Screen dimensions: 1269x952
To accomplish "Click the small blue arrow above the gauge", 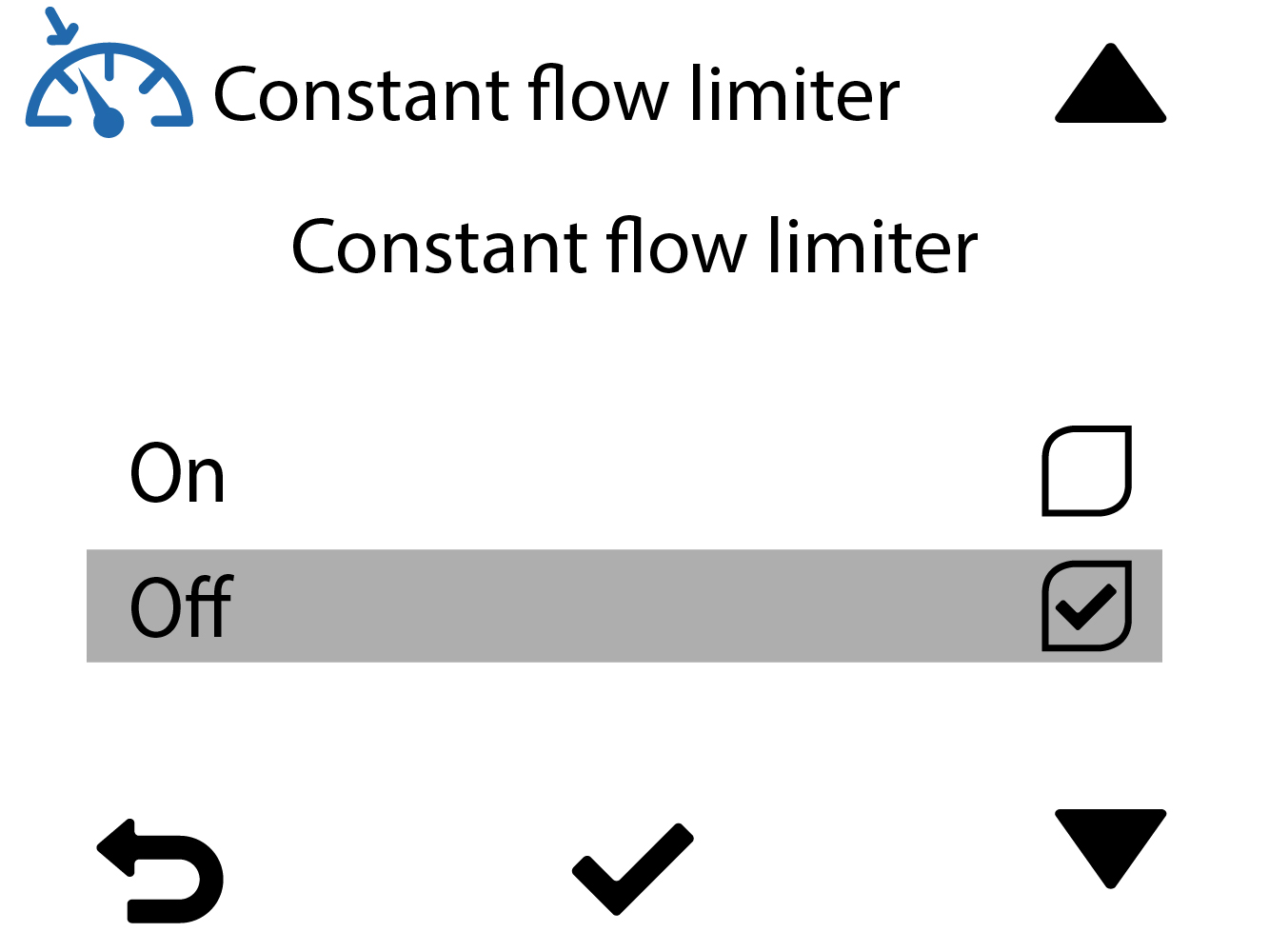I will [61, 25].
